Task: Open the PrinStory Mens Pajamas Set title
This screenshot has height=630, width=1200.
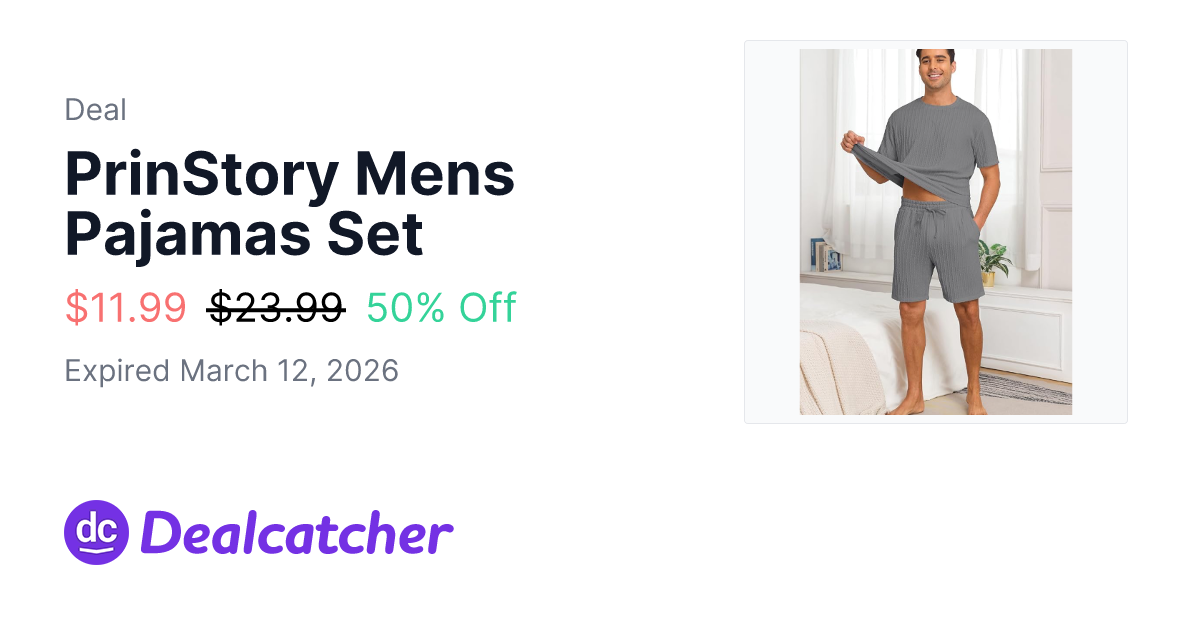Action: point(290,204)
